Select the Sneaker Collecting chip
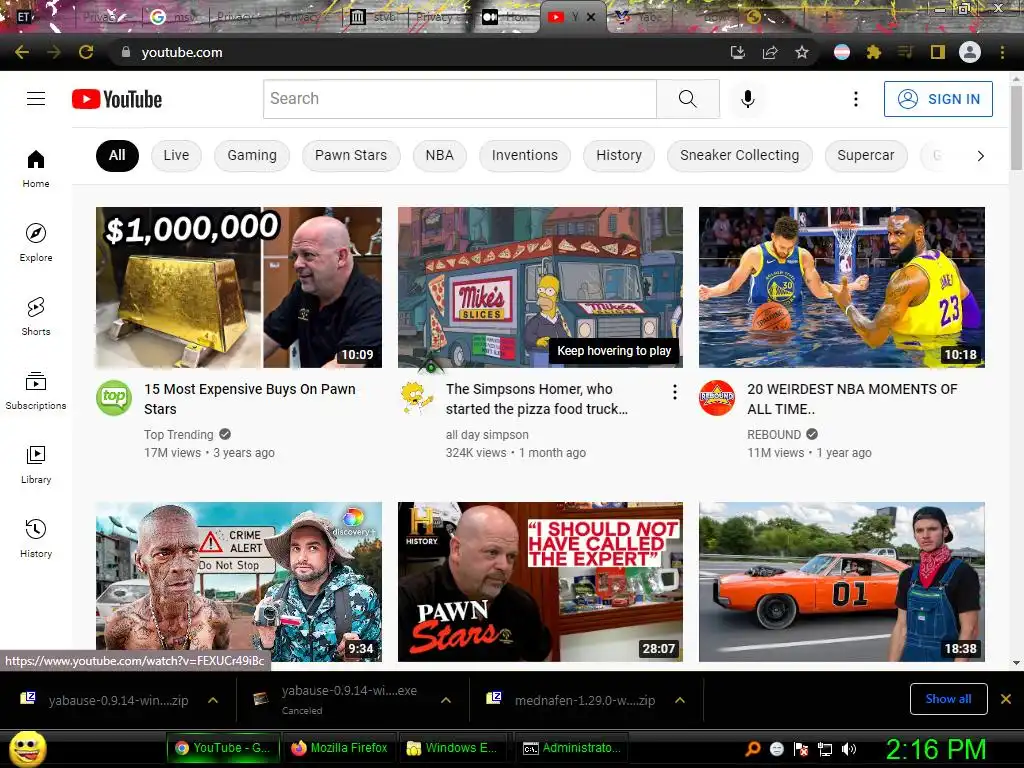 [x=740, y=155]
